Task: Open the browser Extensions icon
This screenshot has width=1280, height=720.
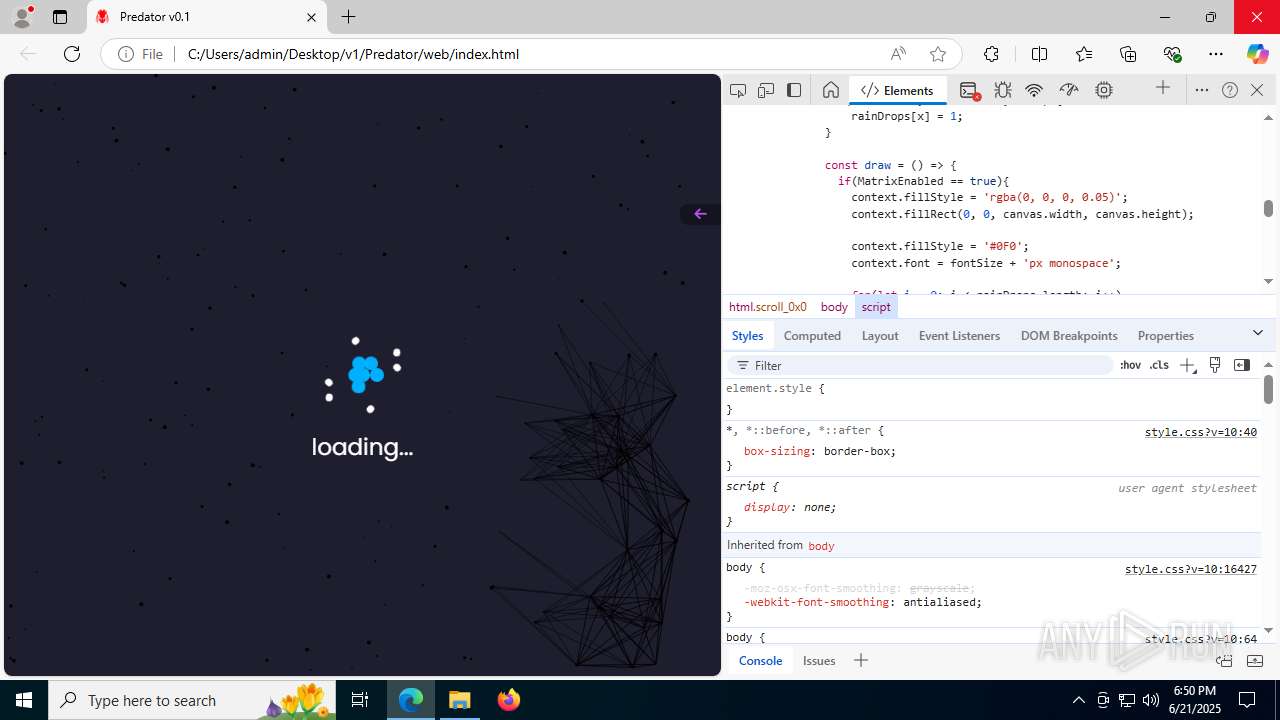Action: coord(991,54)
